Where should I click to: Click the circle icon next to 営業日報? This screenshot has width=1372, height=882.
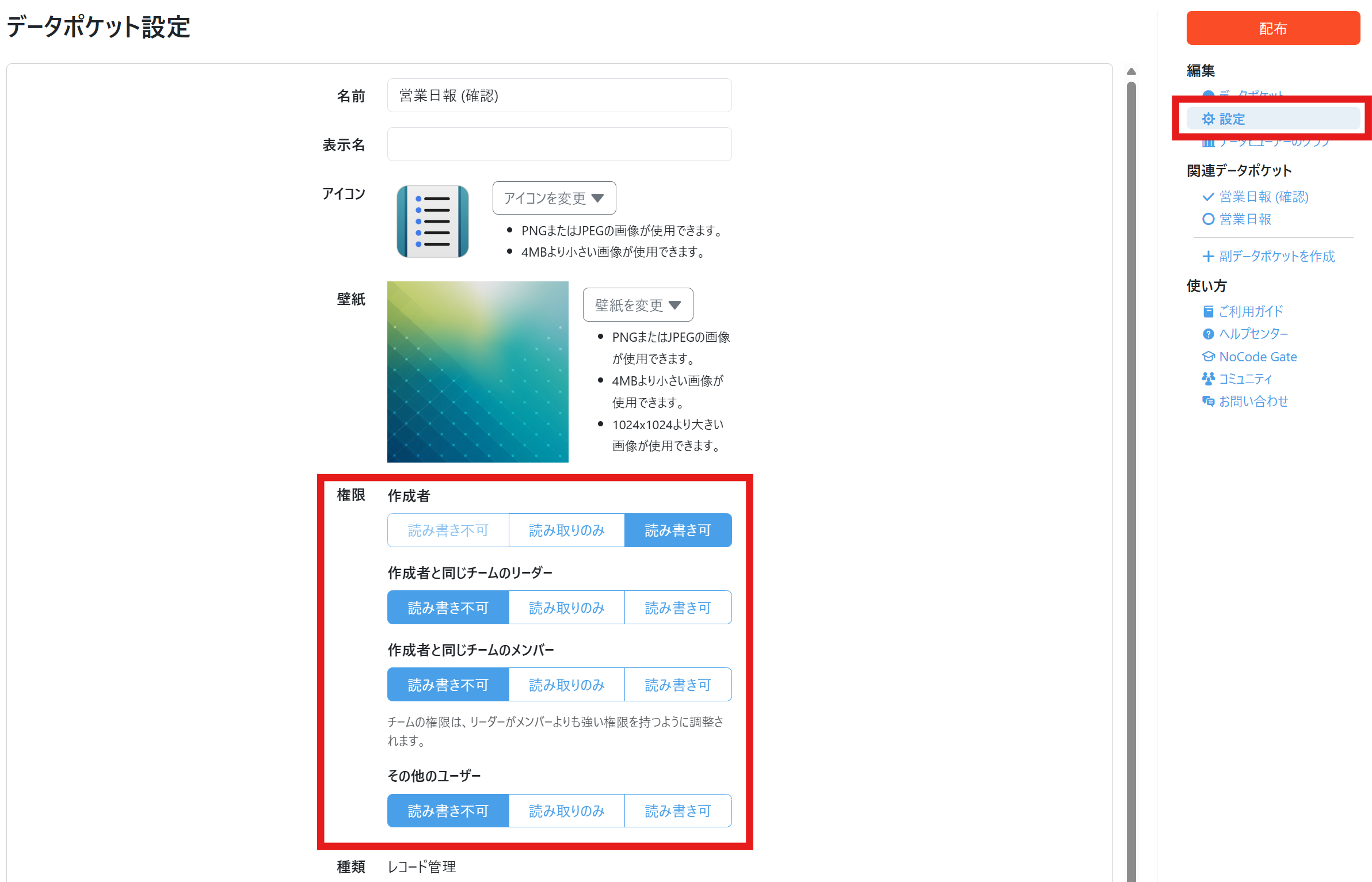(1208, 219)
